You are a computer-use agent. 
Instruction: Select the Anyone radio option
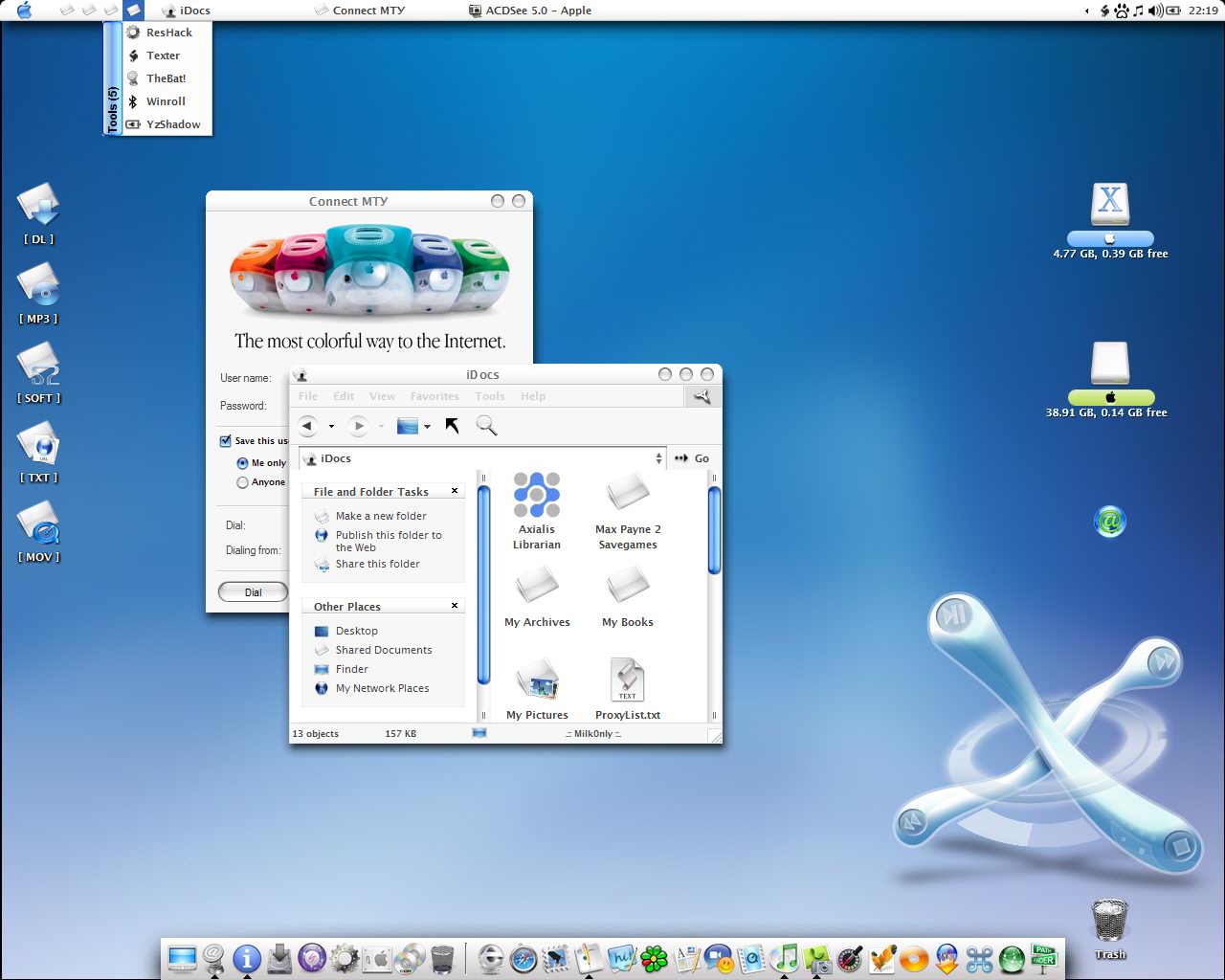242,482
